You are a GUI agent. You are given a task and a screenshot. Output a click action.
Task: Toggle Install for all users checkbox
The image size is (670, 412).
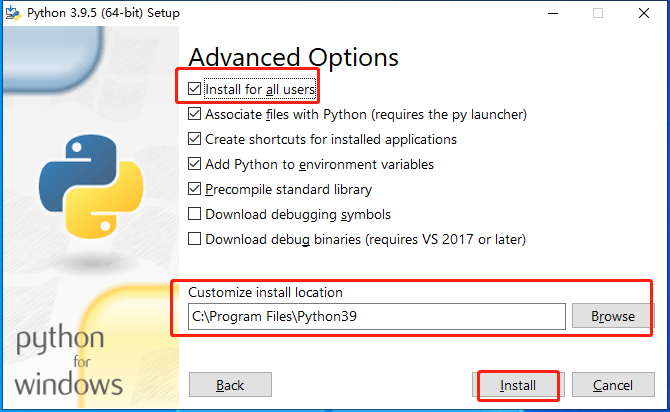(x=195, y=90)
